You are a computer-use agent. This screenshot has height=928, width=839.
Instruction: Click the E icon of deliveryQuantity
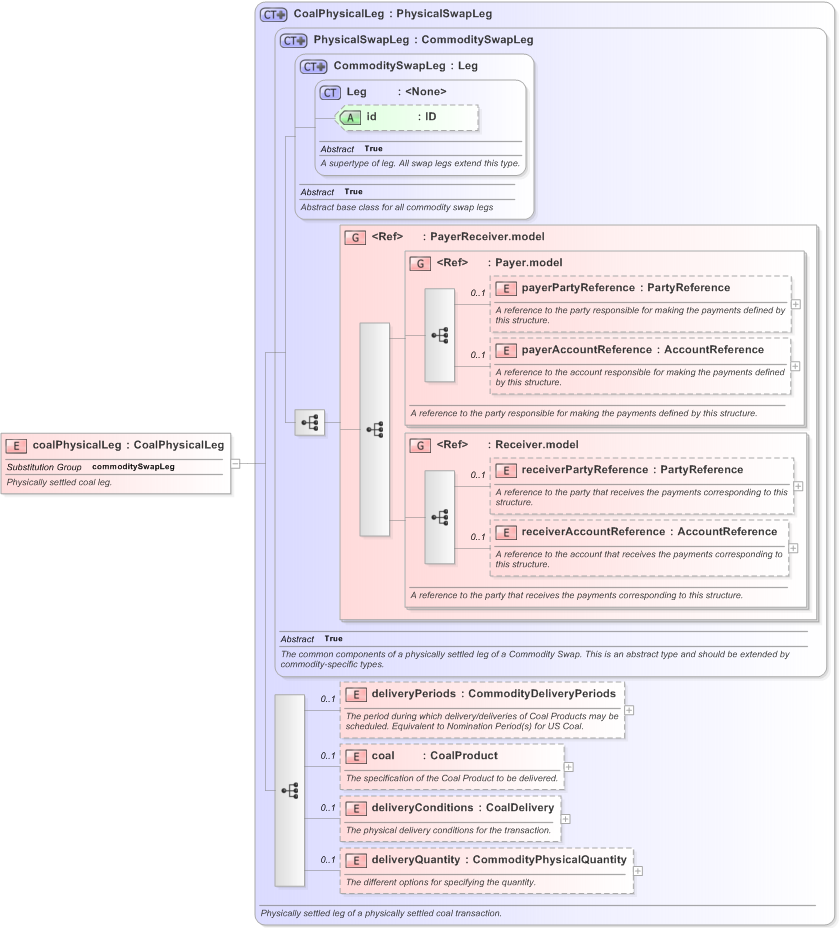pyautogui.click(x=356, y=861)
